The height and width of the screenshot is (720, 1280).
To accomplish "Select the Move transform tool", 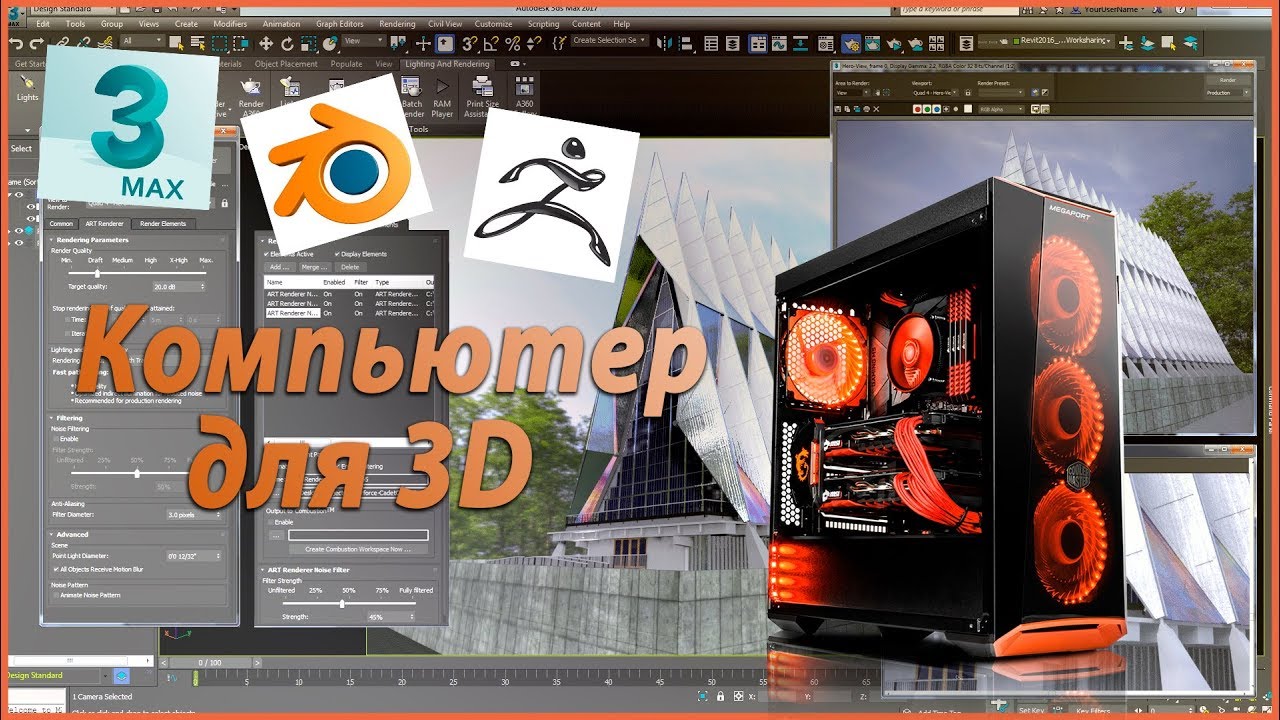I will [266, 43].
